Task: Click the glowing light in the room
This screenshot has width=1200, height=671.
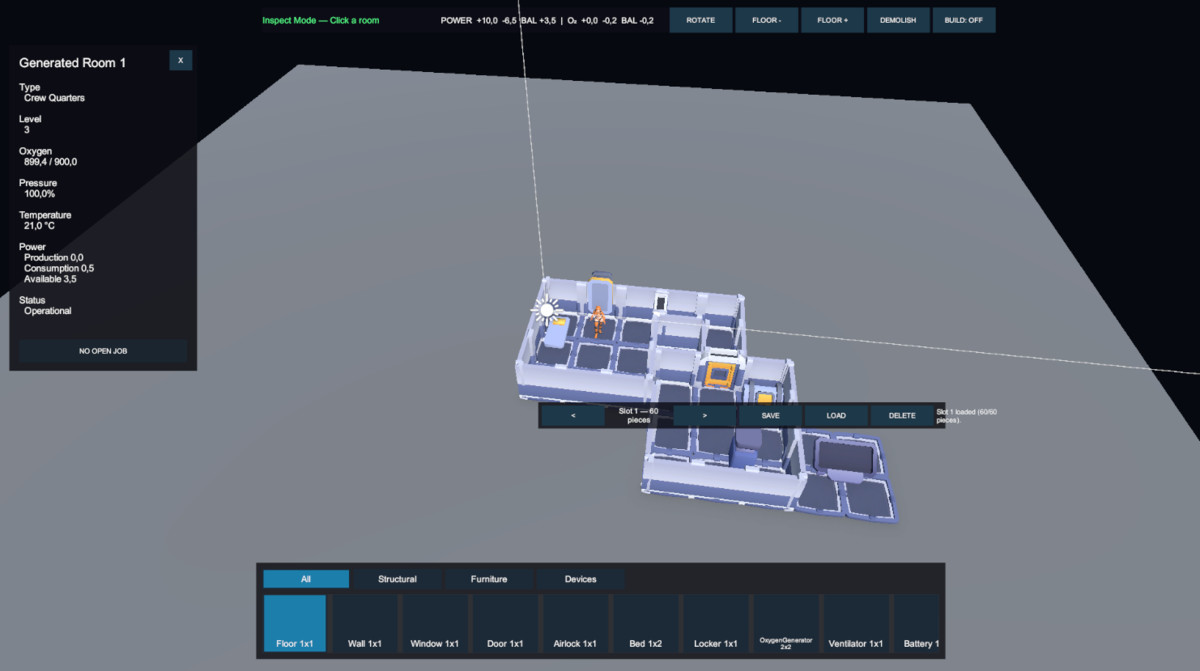Action: point(546,310)
